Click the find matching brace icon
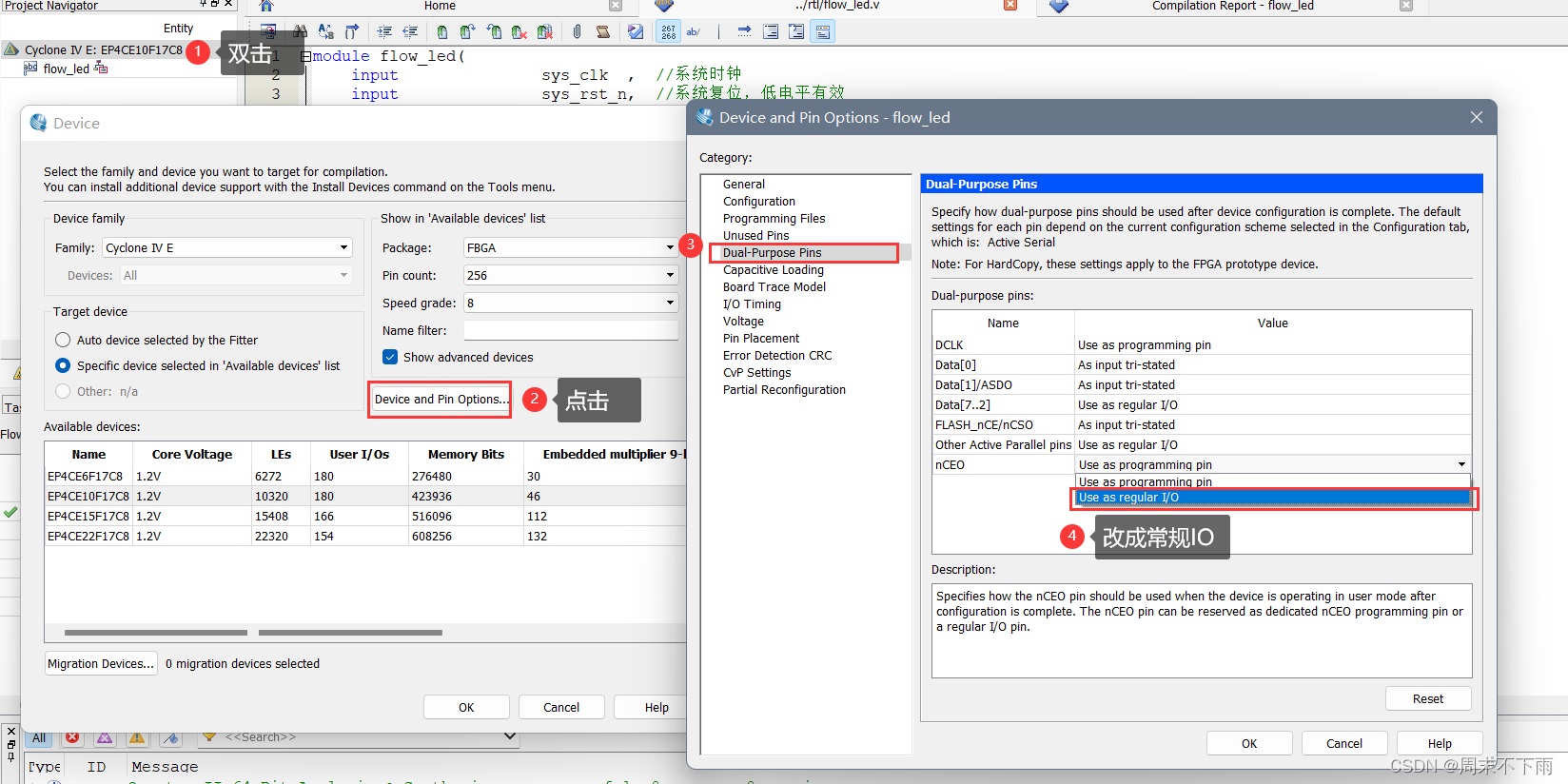1568x784 pixels. point(351,31)
